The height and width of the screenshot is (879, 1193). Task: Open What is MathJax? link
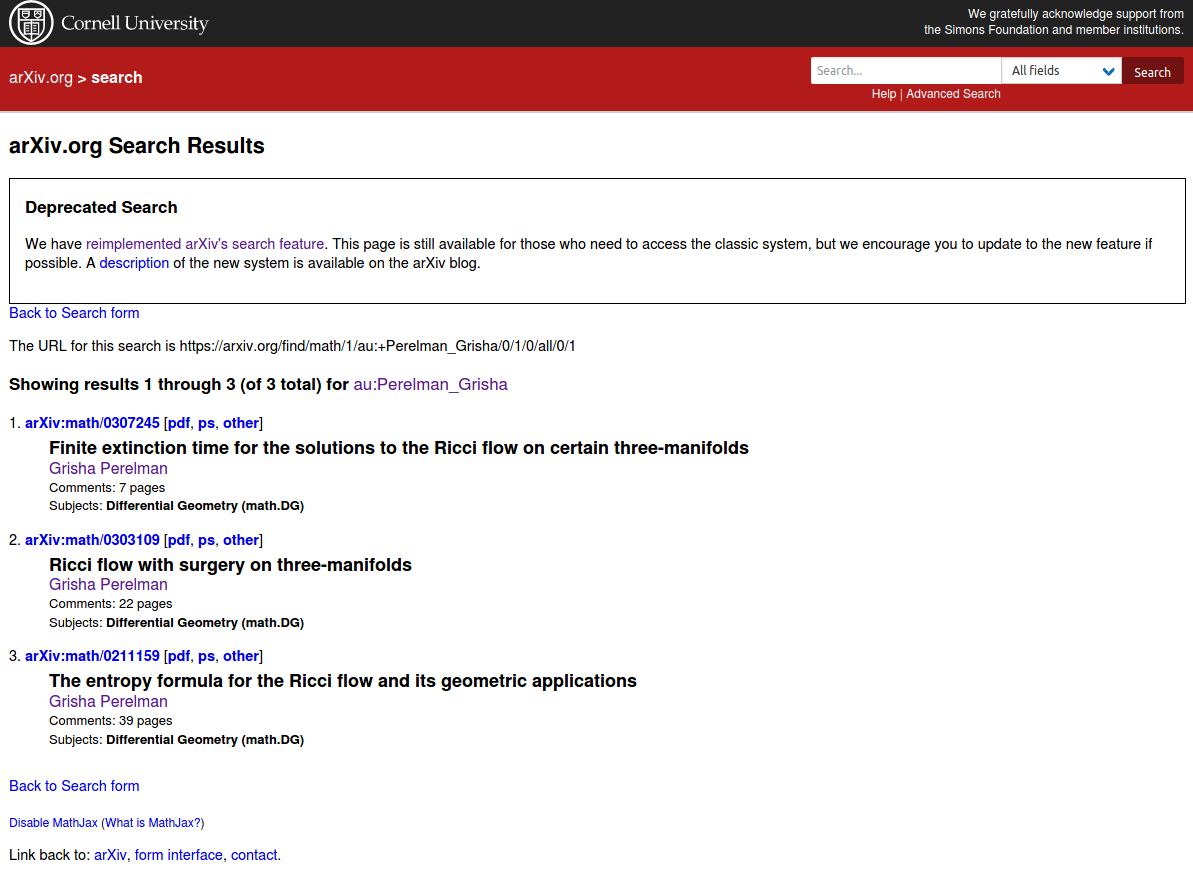click(152, 823)
